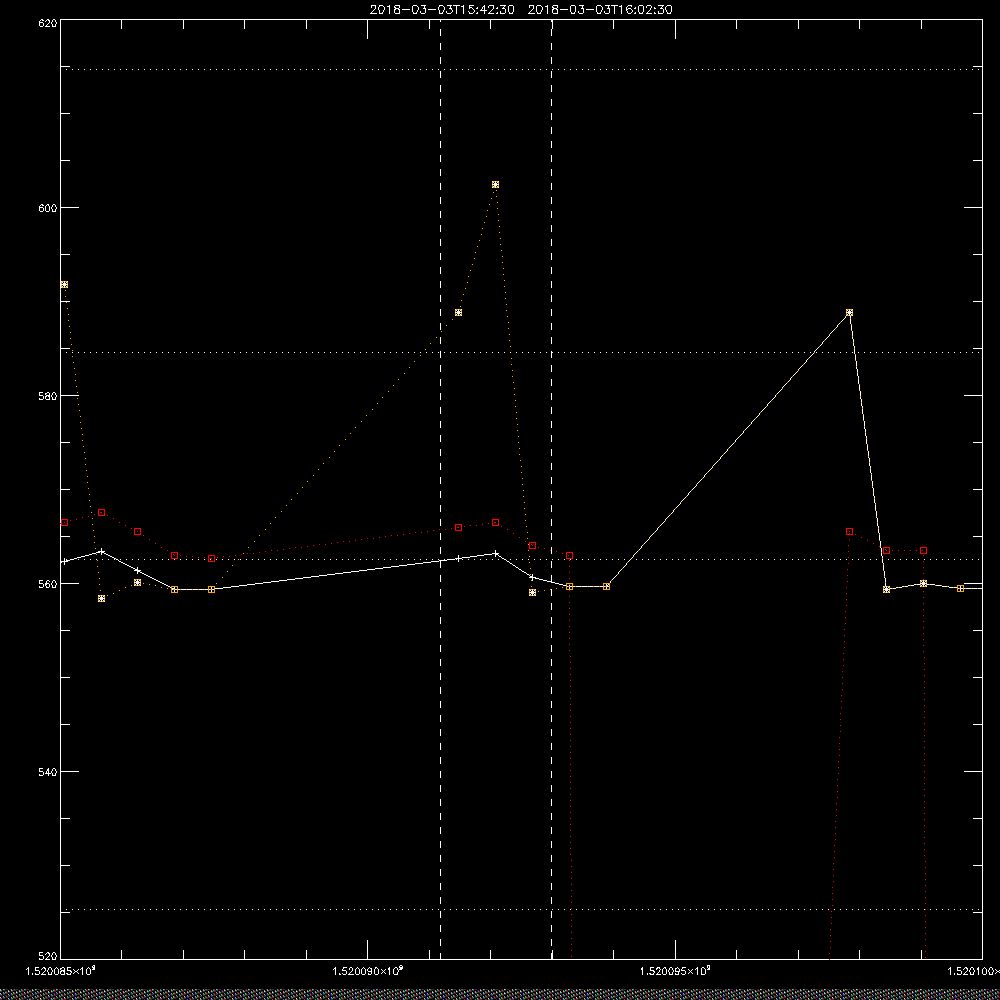
Task: Select the 580 y-axis label
Action: click(47, 395)
